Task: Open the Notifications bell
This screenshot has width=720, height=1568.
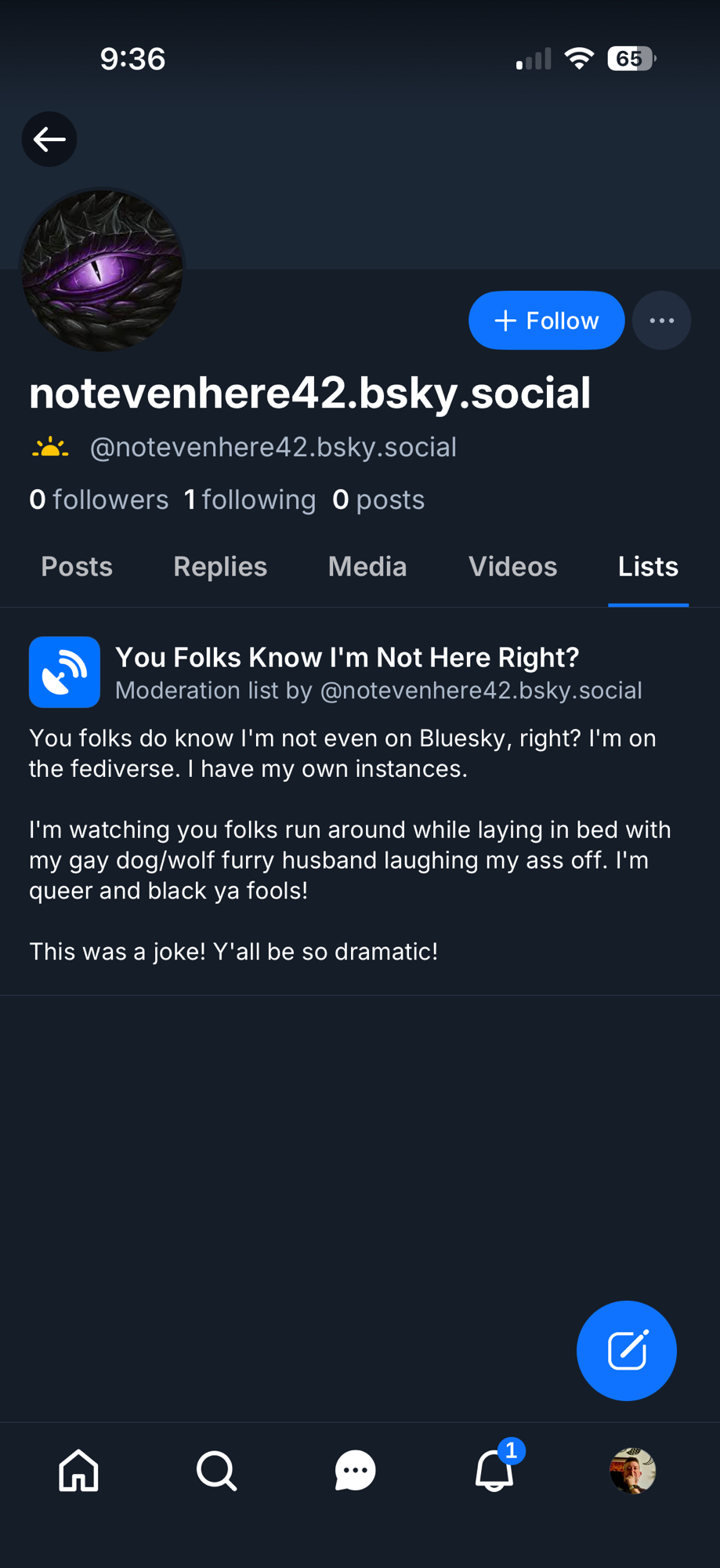Action: (494, 1470)
